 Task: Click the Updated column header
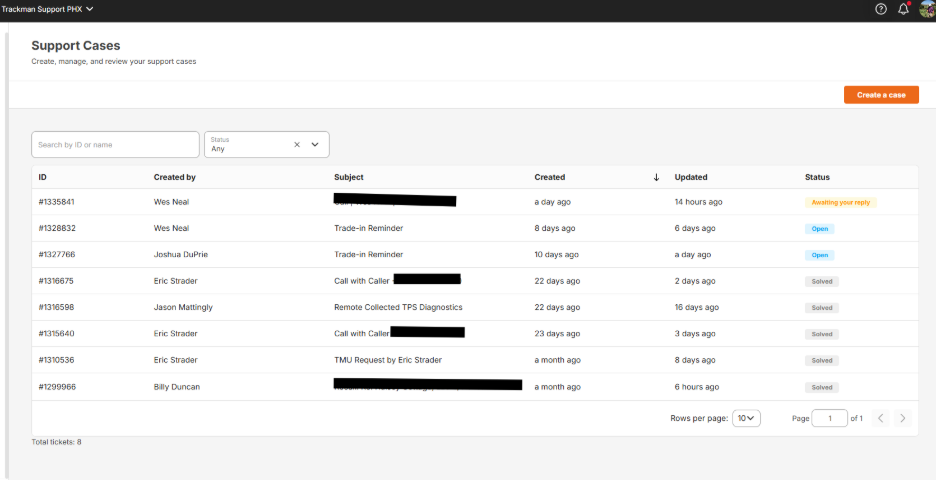point(691,177)
